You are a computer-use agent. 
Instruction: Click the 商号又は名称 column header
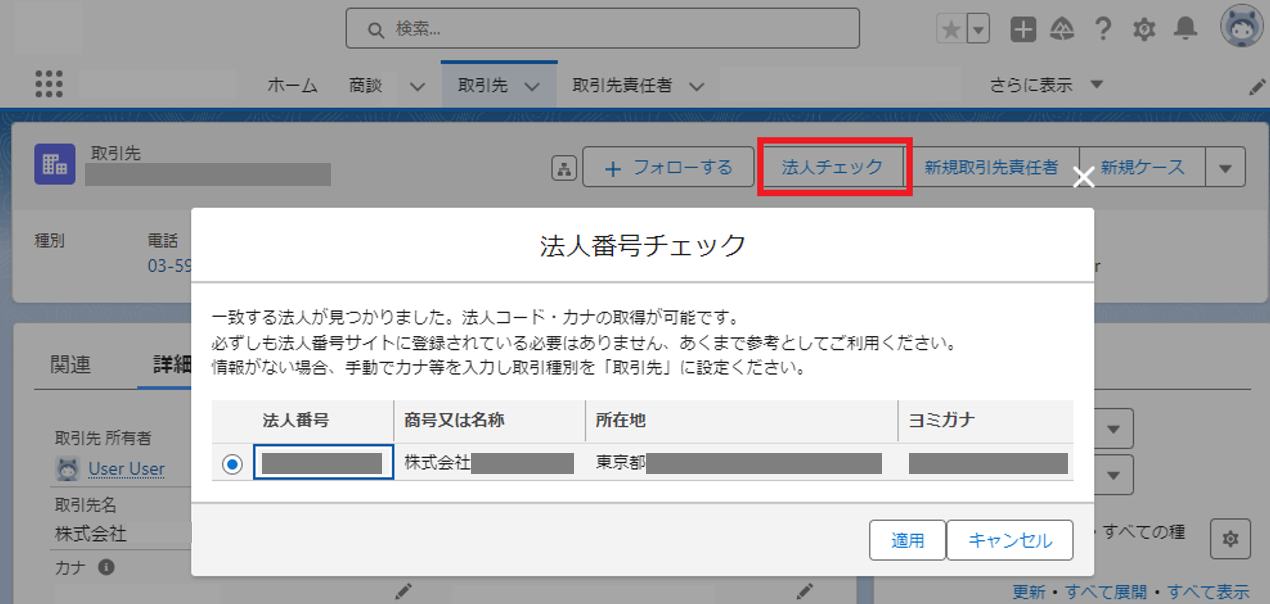click(490, 421)
